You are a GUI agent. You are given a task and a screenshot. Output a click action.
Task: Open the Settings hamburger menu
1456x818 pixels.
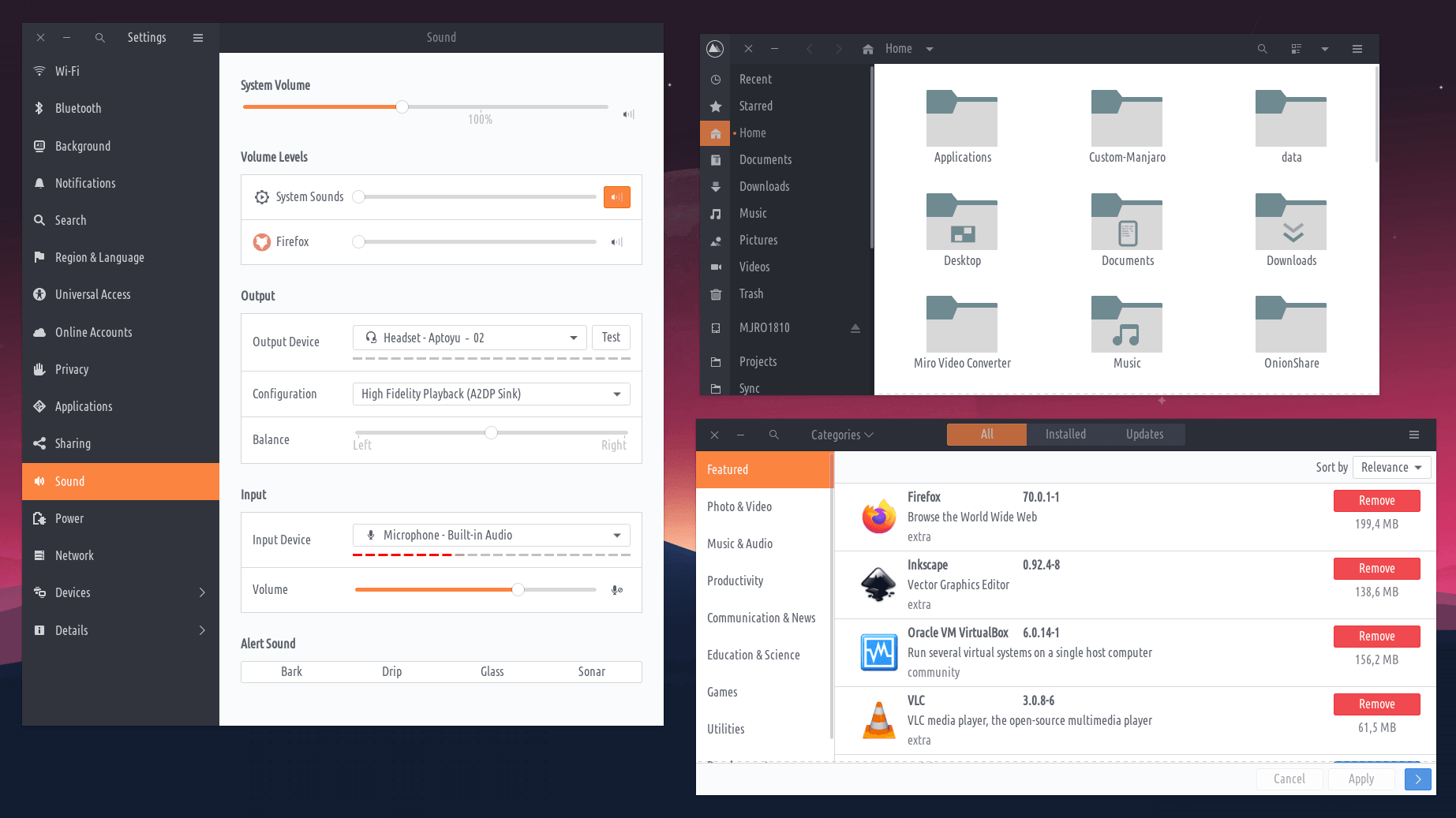(198, 38)
